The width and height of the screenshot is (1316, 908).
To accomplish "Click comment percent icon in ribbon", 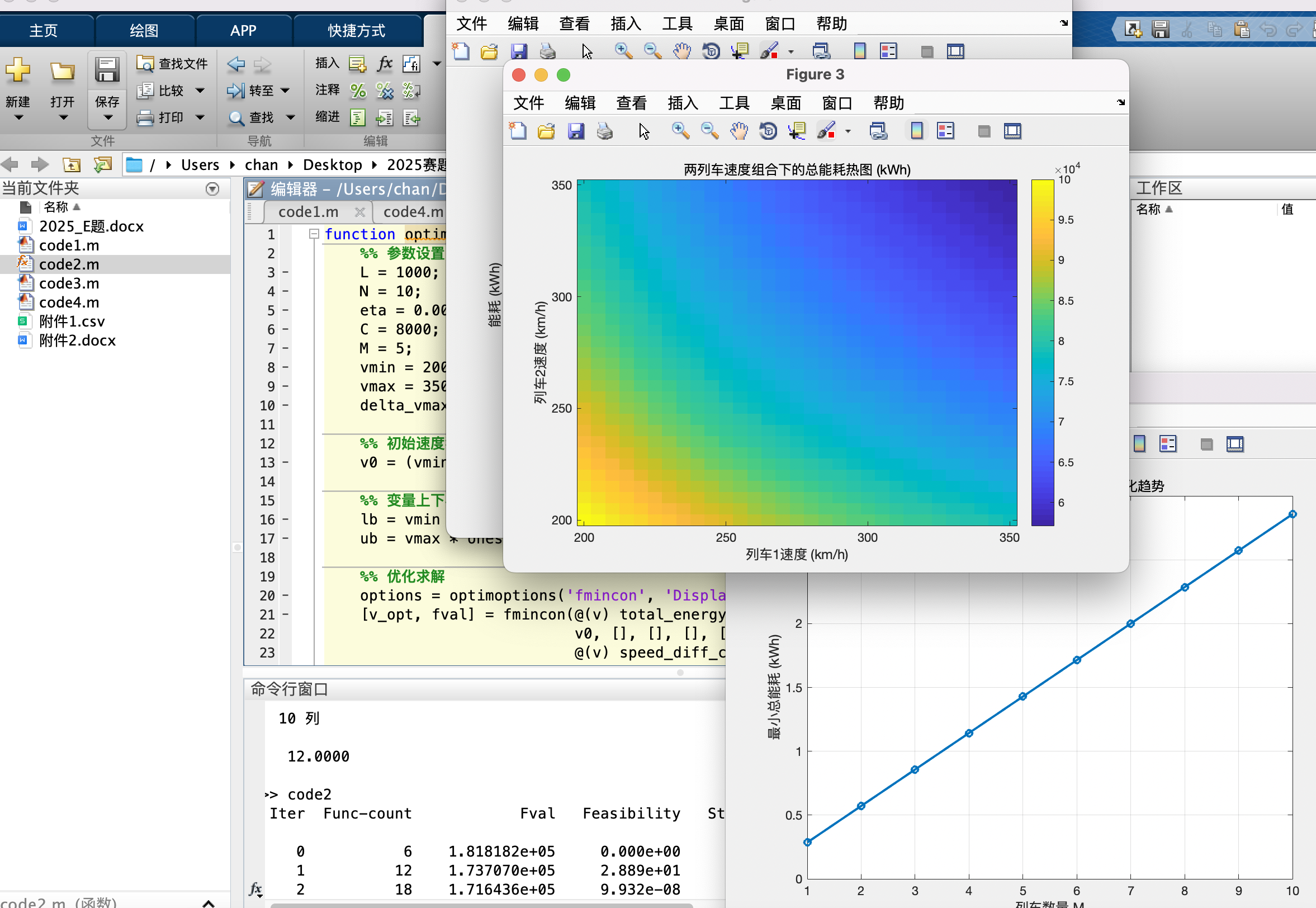I will point(358,91).
